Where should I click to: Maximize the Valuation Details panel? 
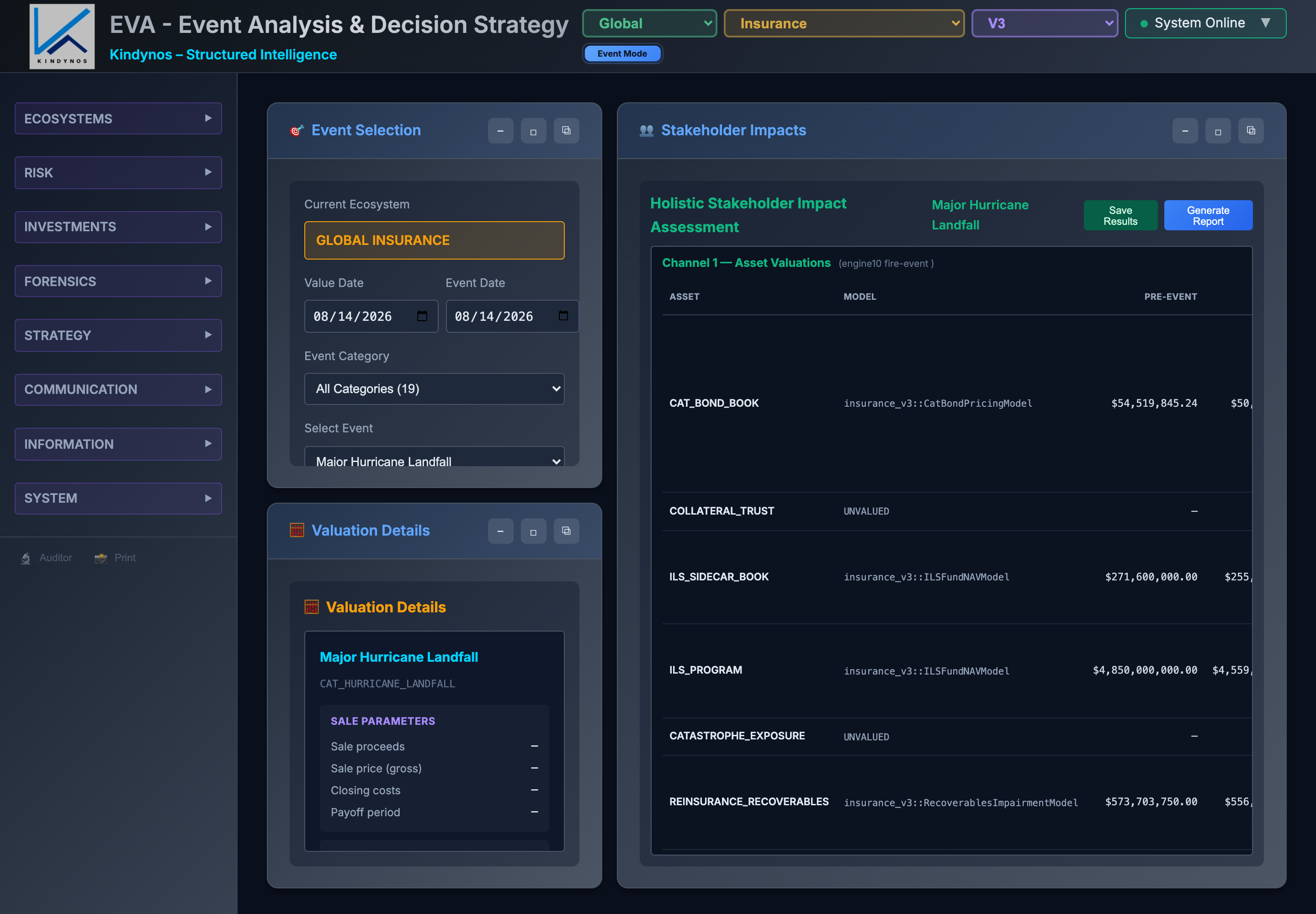point(533,531)
